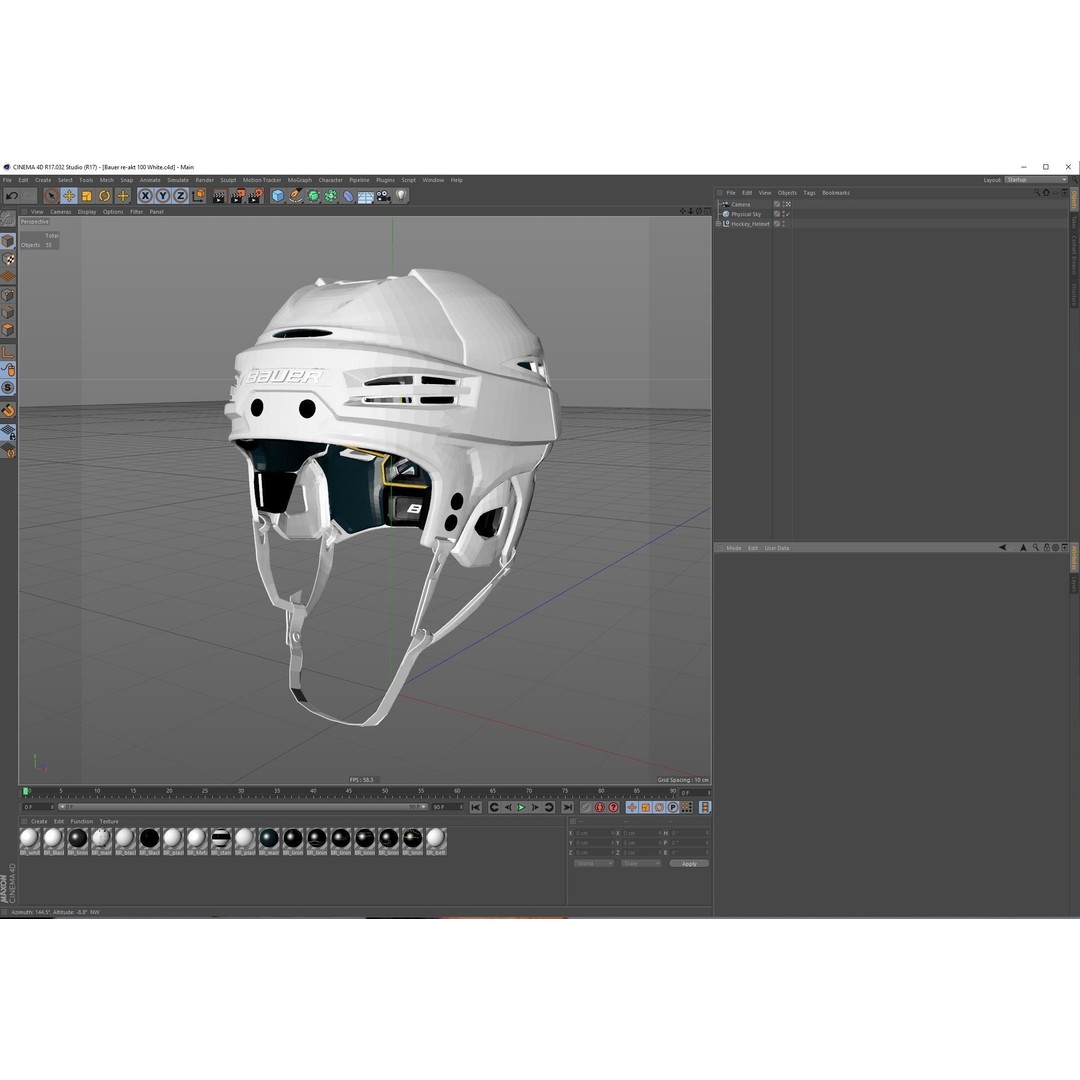Screen dimensions: 1080x1080
Task: Open the World coordinate dropdown
Action: coord(593,864)
